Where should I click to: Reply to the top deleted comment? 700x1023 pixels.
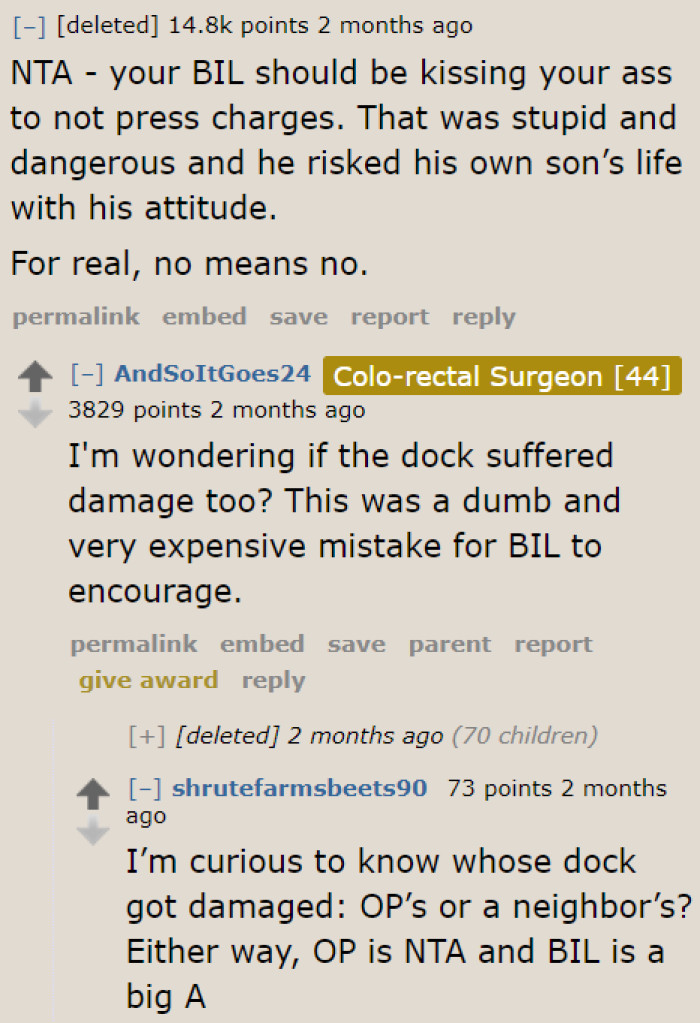pos(483,317)
